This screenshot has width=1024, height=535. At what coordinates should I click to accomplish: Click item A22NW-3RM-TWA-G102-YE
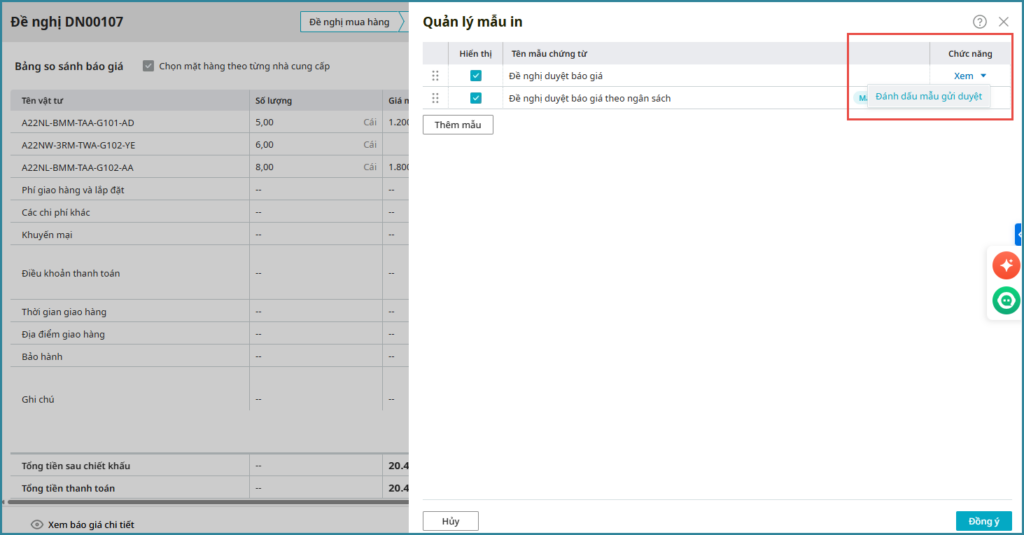(78, 145)
